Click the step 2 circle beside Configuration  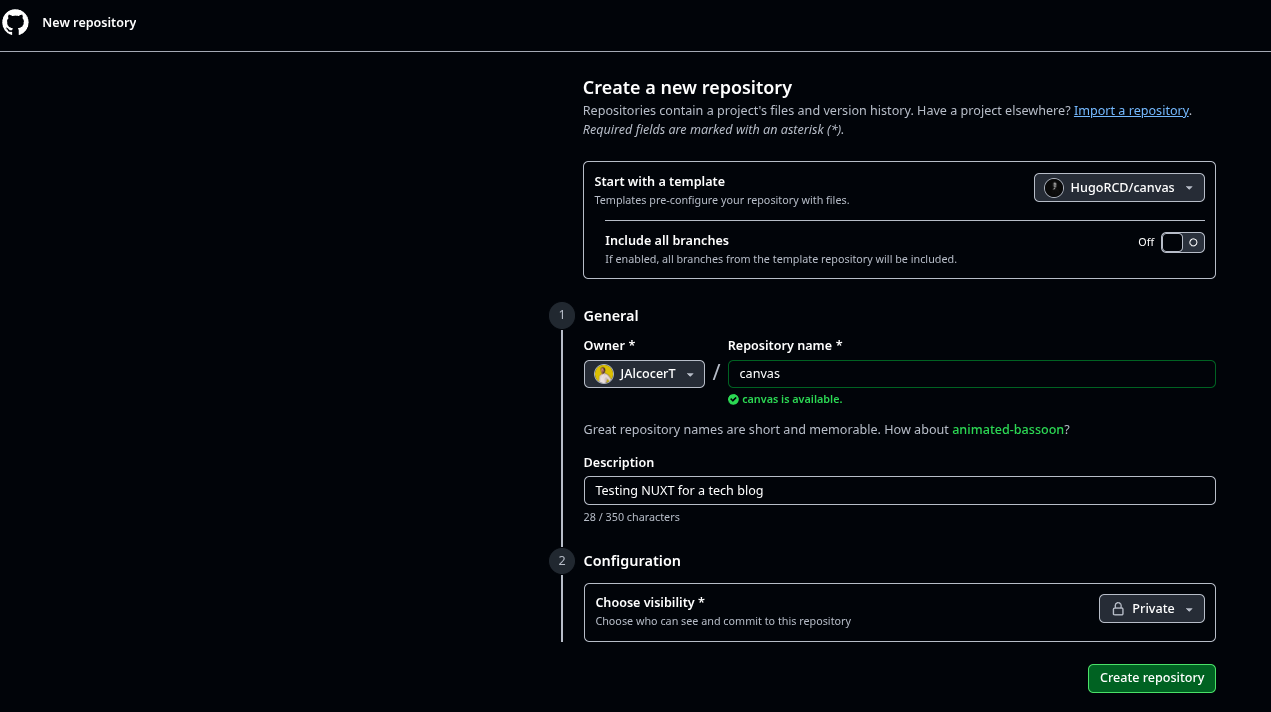[x=561, y=561]
